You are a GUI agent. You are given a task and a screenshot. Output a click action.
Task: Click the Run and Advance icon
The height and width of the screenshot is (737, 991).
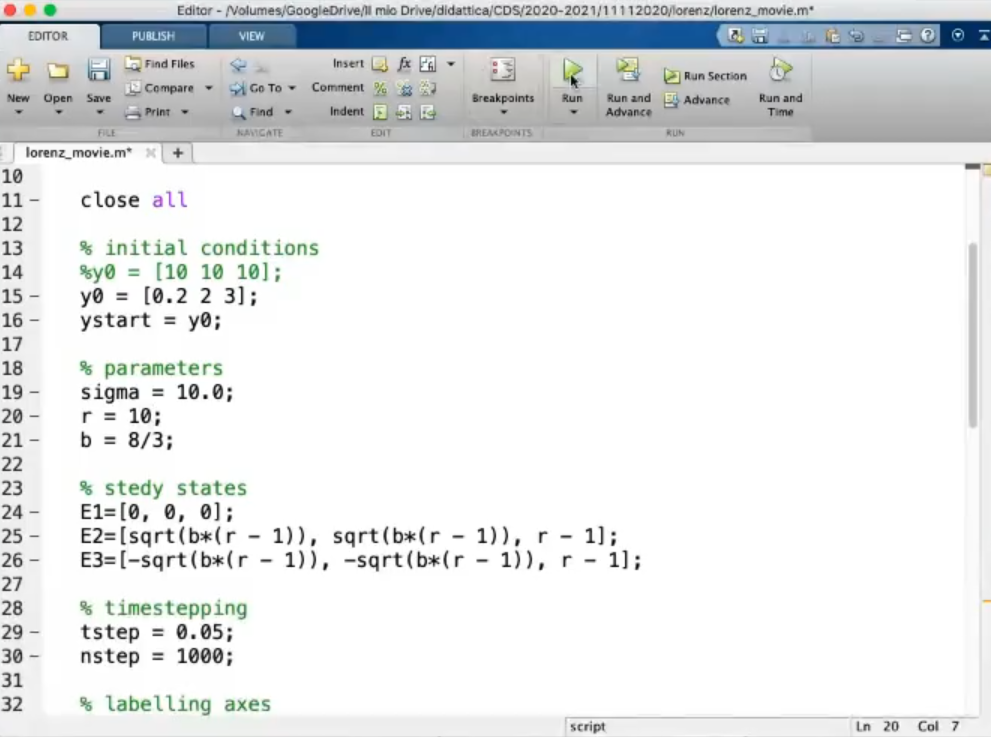628,70
